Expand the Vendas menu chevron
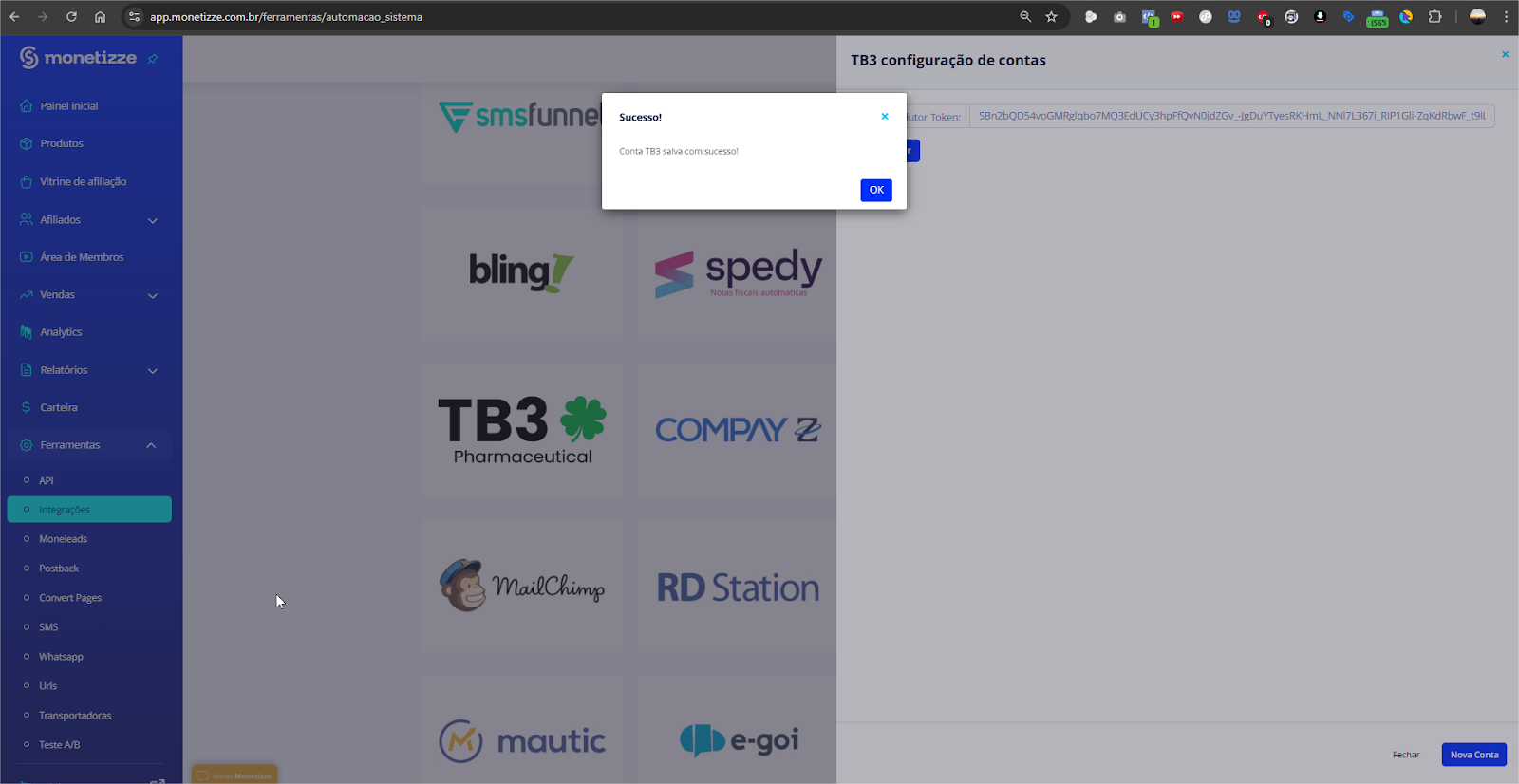The height and width of the screenshot is (784, 1519). 153,295
